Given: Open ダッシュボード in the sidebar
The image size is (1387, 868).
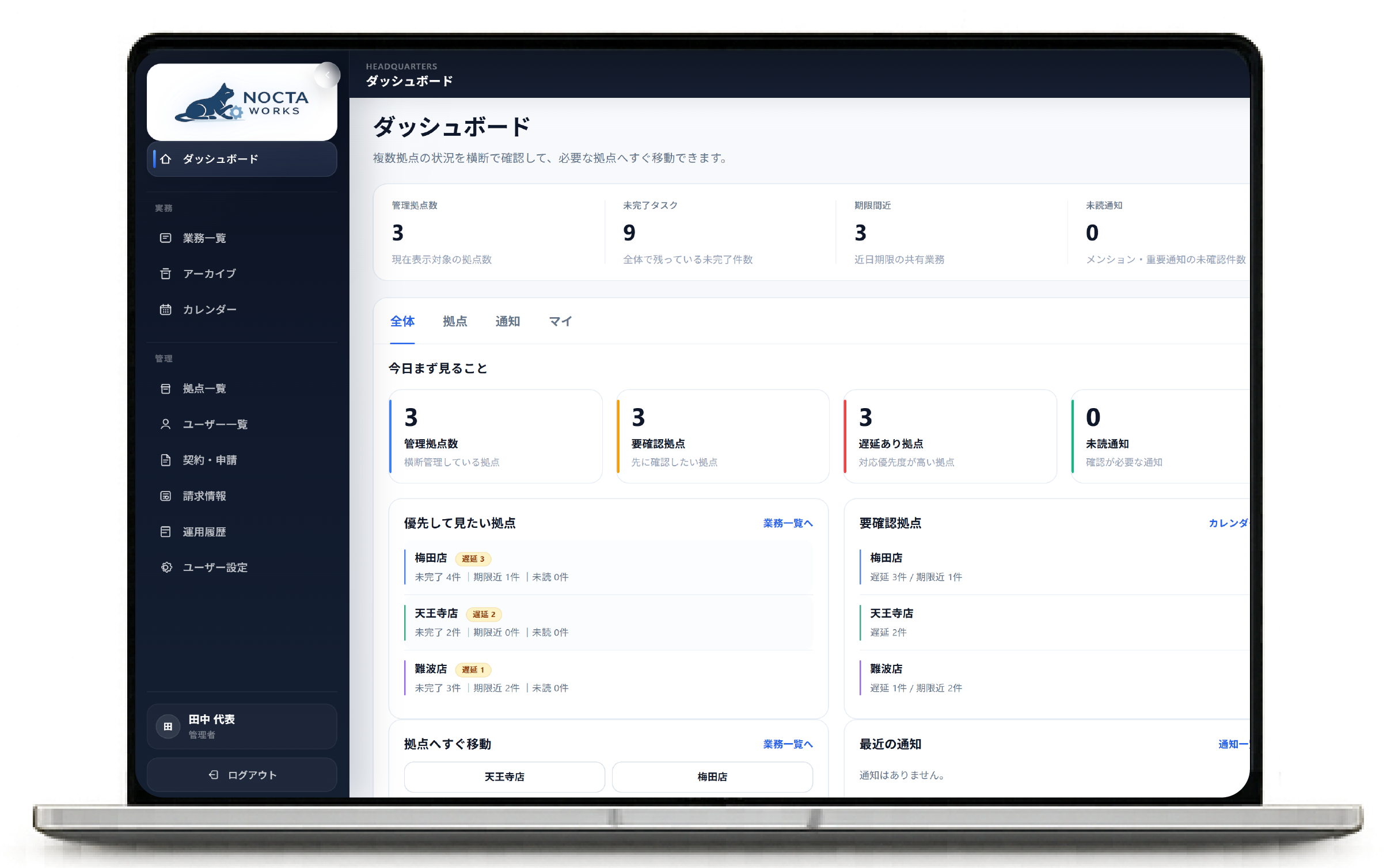Looking at the screenshot, I should (242, 159).
